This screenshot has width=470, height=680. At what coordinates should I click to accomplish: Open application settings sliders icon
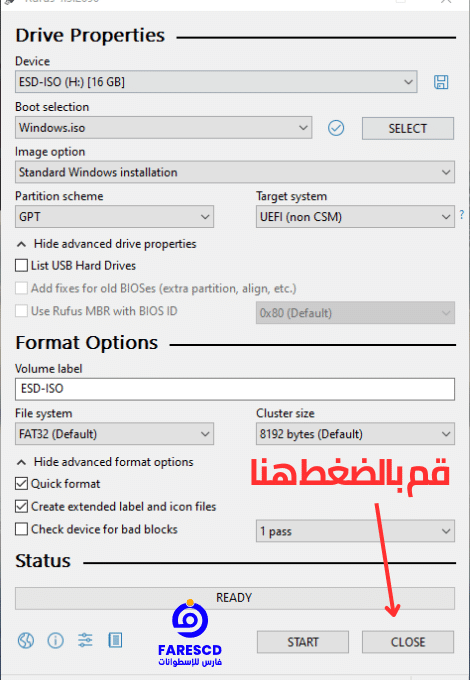coord(85,640)
